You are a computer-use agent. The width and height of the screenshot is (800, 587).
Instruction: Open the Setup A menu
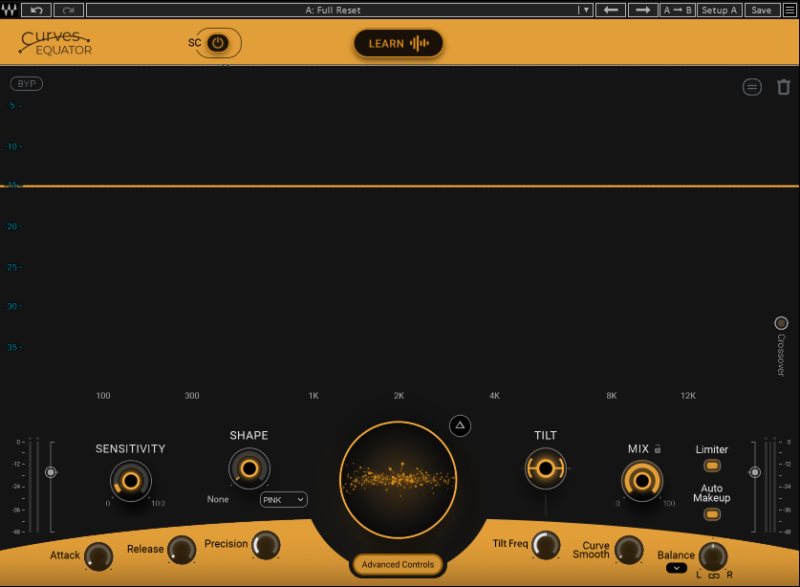pos(720,10)
